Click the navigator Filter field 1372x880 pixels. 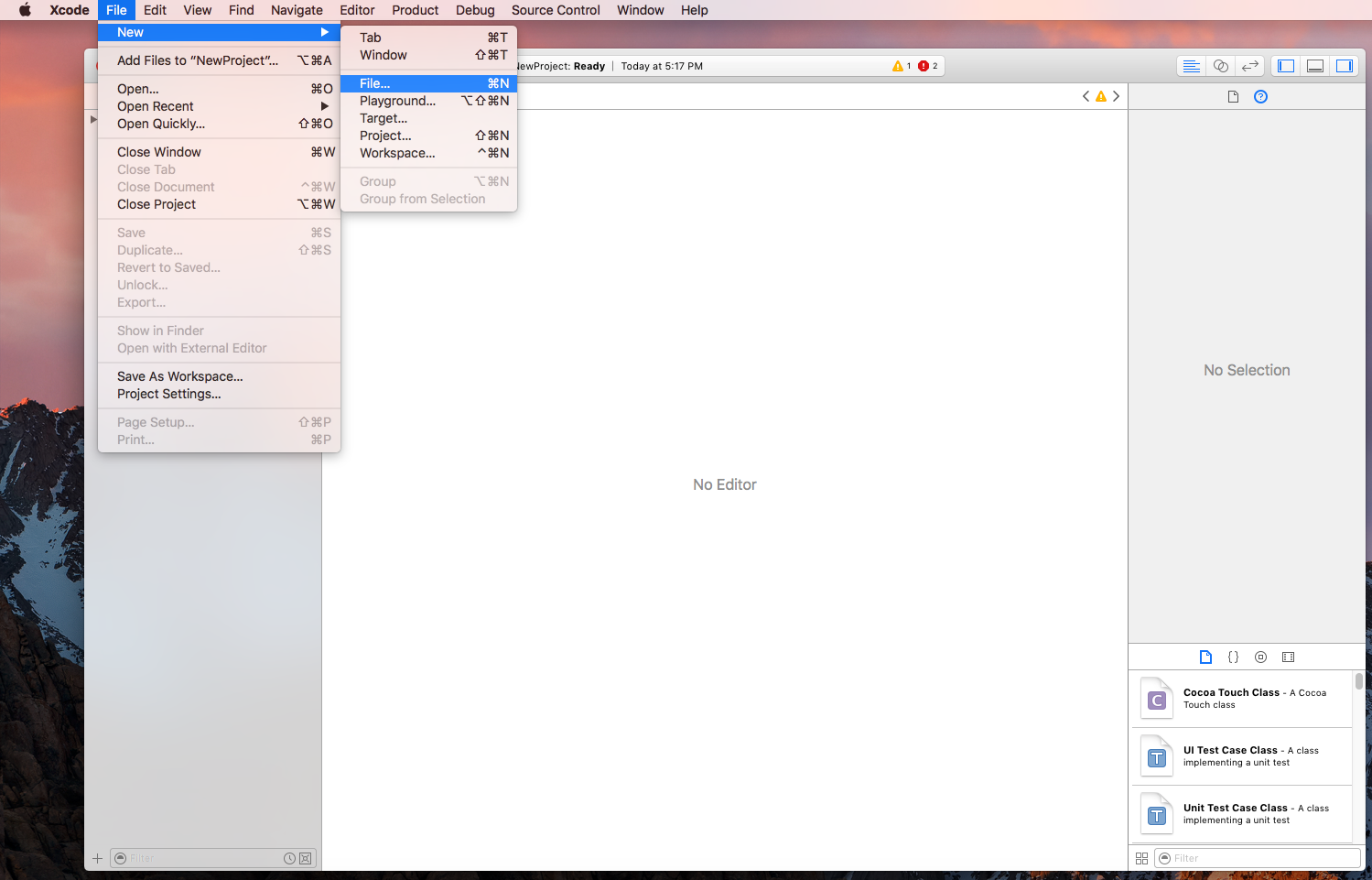[212, 858]
